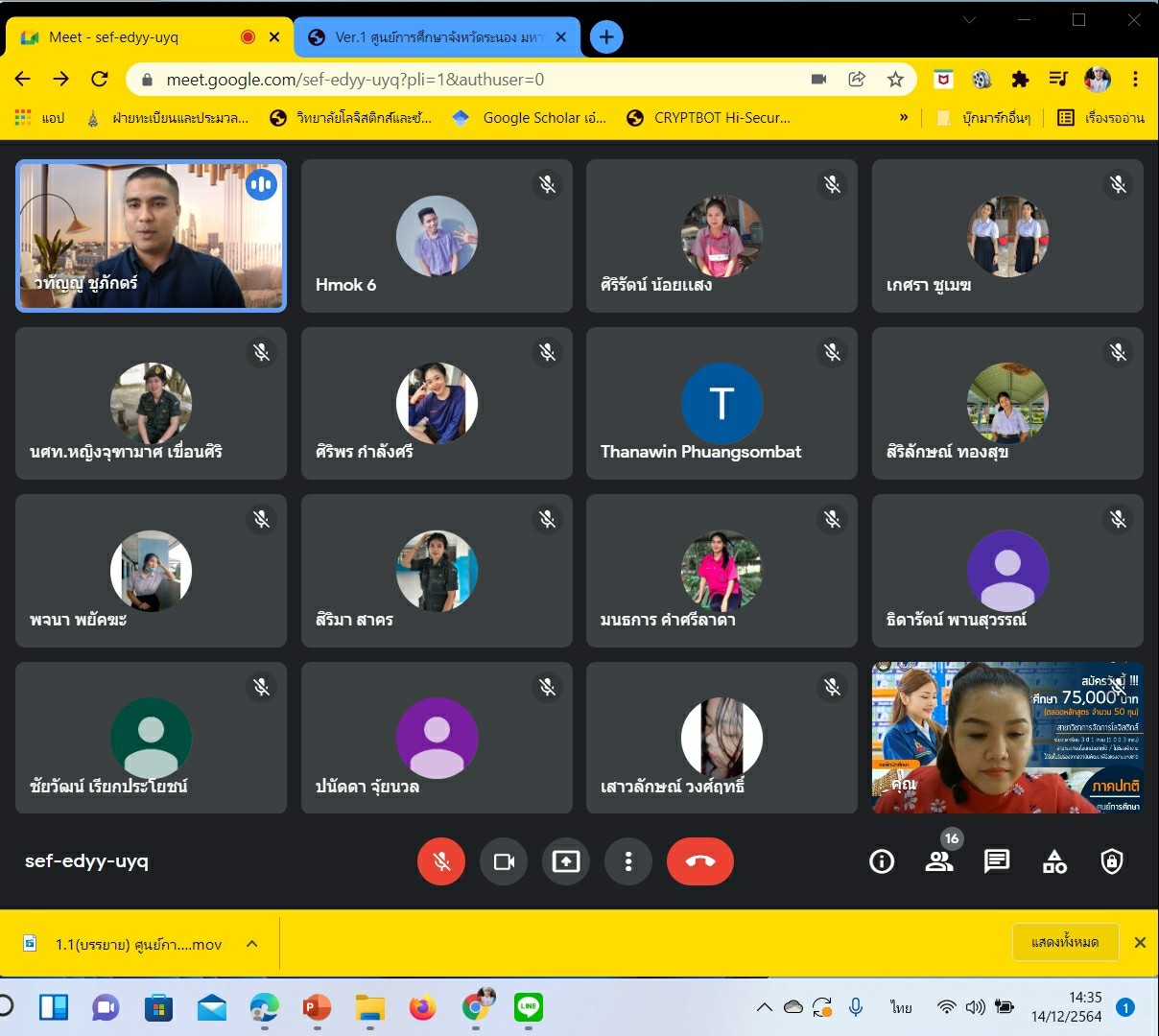Open the Activities shapes icon

pyautogui.click(x=1054, y=861)
